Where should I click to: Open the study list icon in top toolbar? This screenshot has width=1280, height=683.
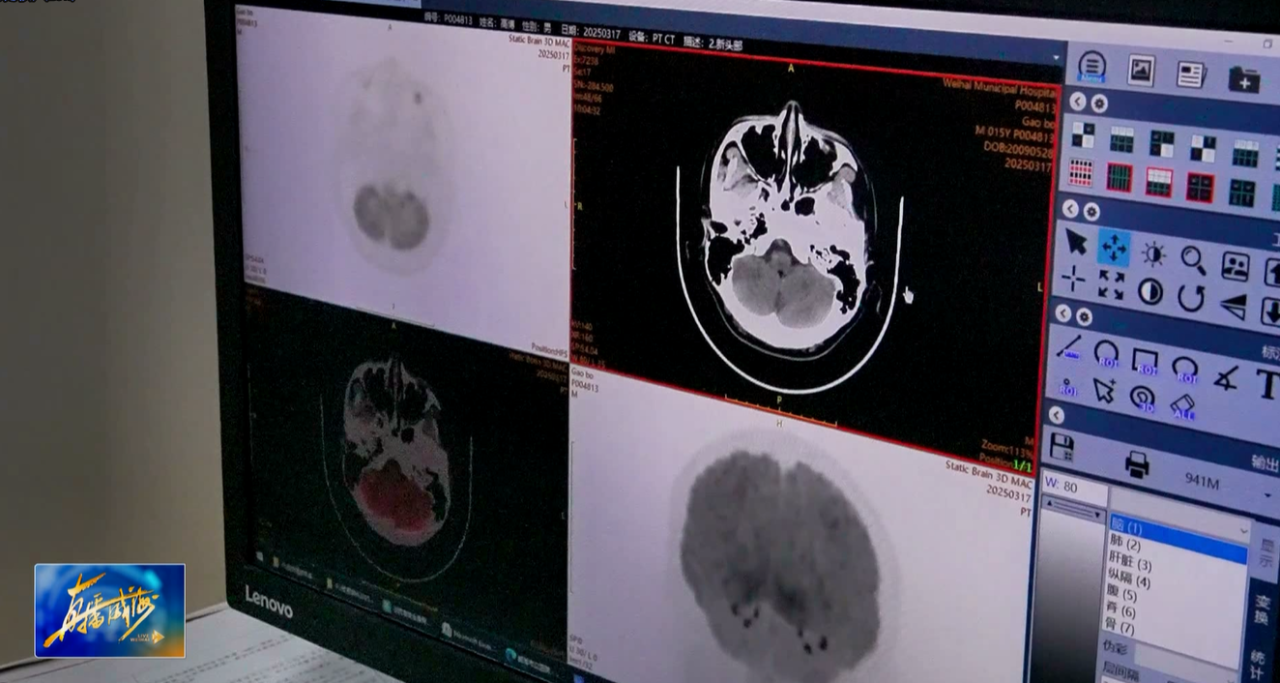(1092, 67)
